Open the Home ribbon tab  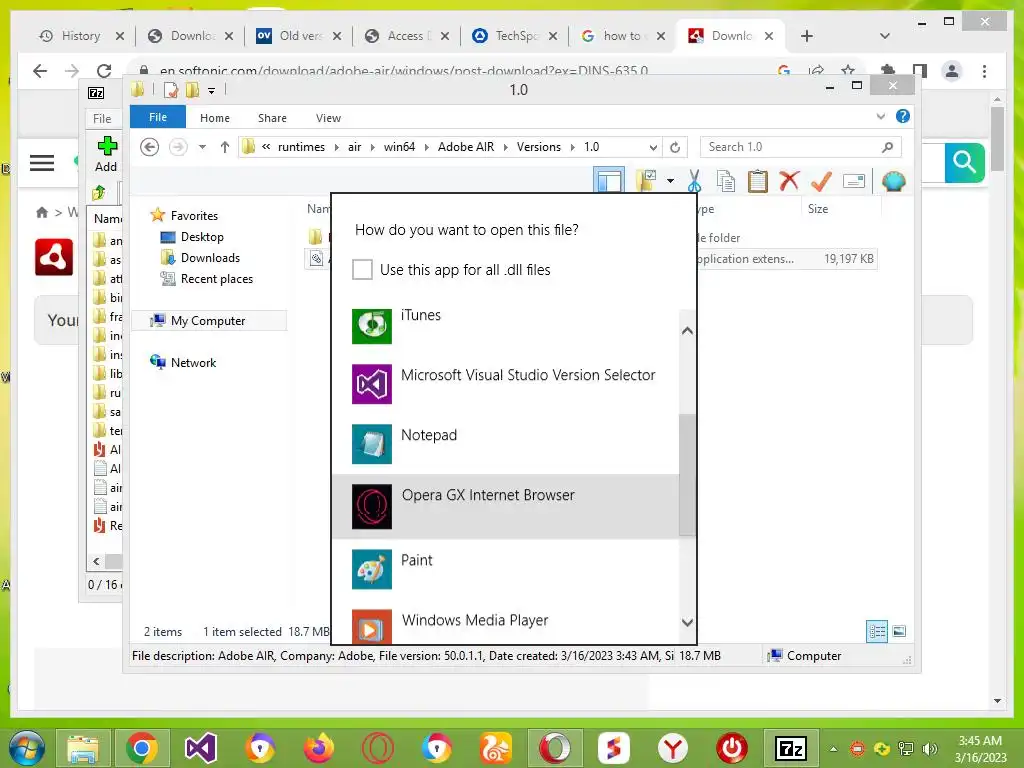click(215, 118)
